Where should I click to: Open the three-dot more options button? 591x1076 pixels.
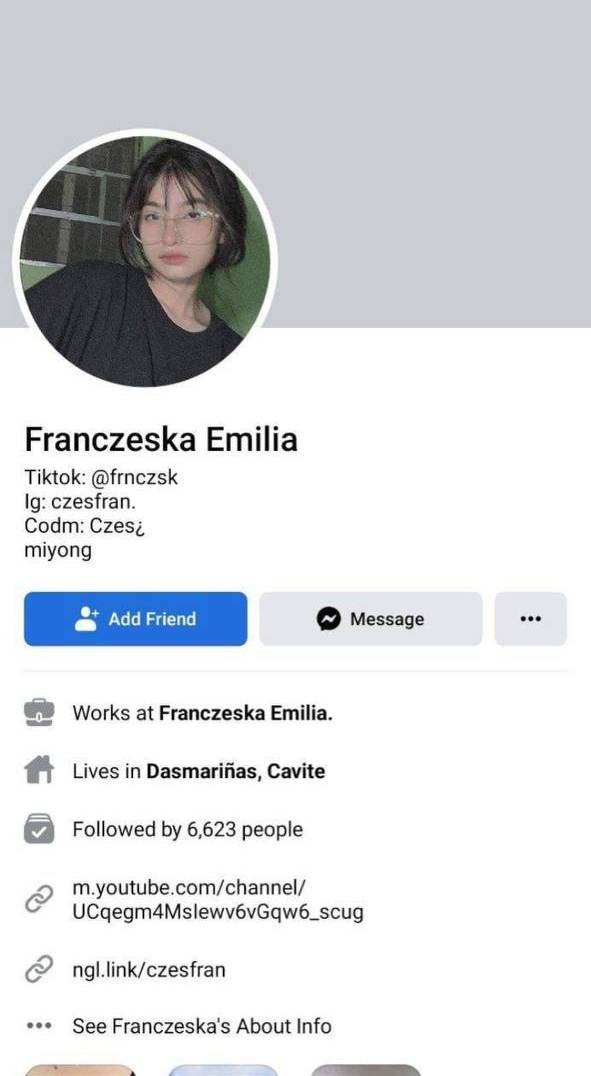click(x=531, y=619)
